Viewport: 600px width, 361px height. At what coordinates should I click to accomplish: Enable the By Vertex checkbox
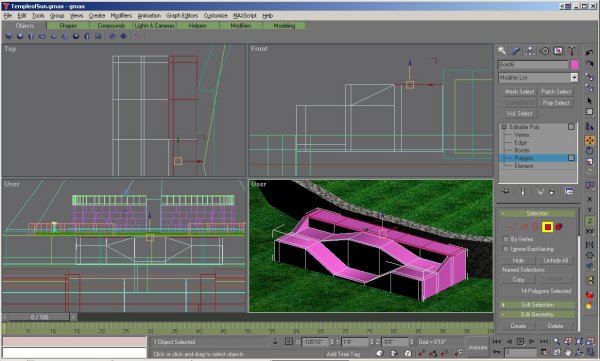(505, 239)
